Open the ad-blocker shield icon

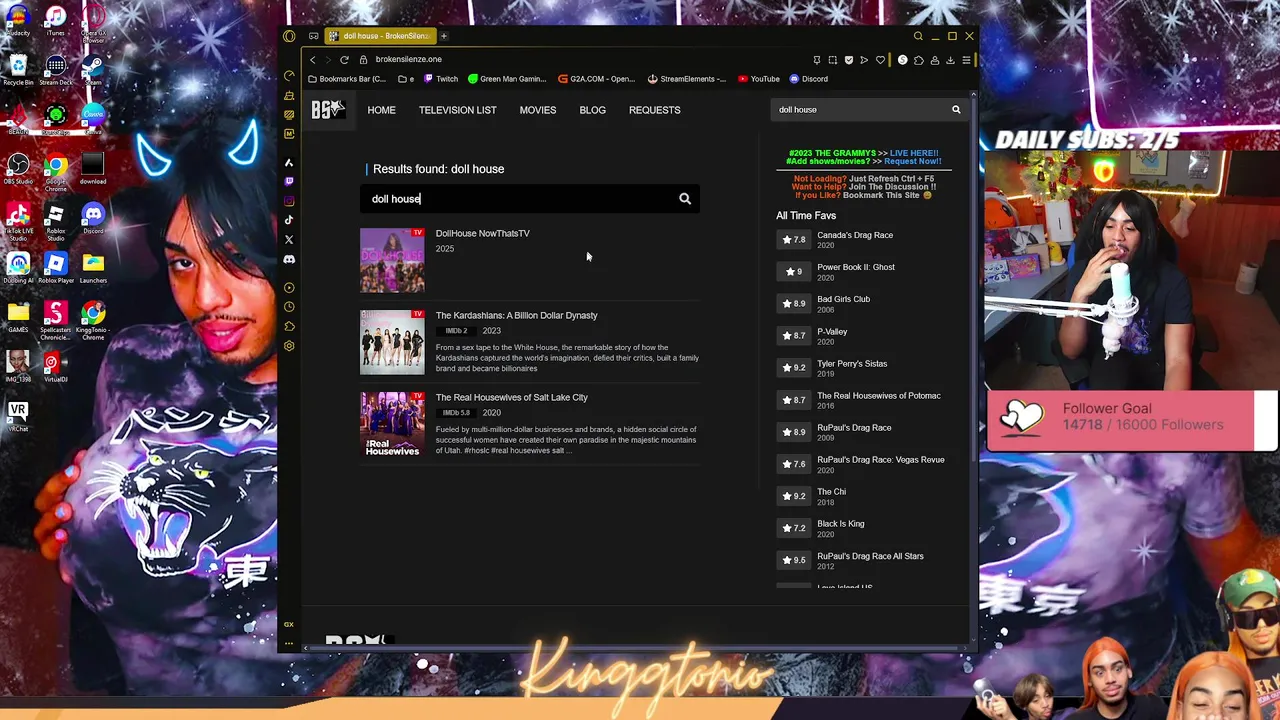[x=849, y=60]
